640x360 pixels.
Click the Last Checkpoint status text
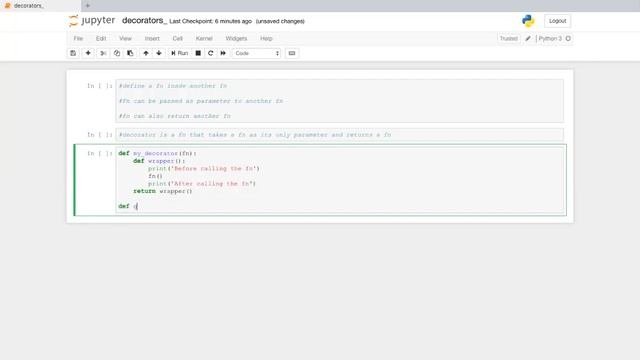coord(211,21)
